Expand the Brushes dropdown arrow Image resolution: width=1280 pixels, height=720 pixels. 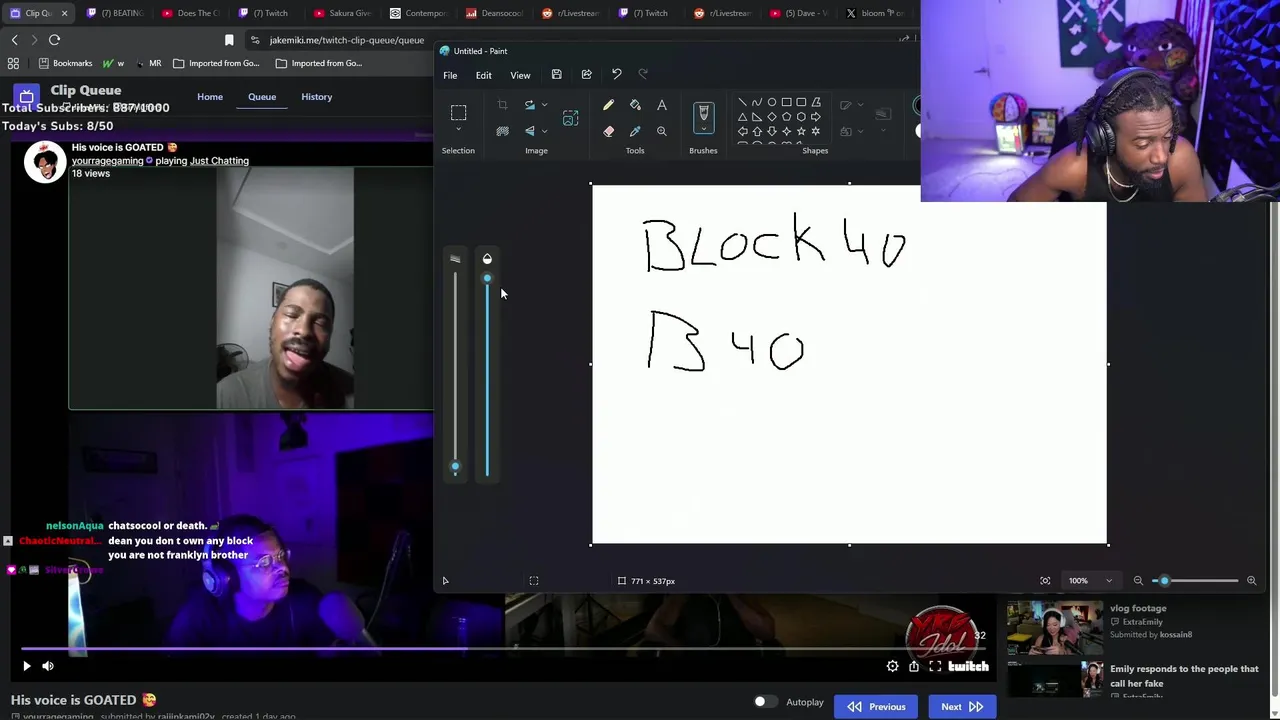tap(703, 131)
